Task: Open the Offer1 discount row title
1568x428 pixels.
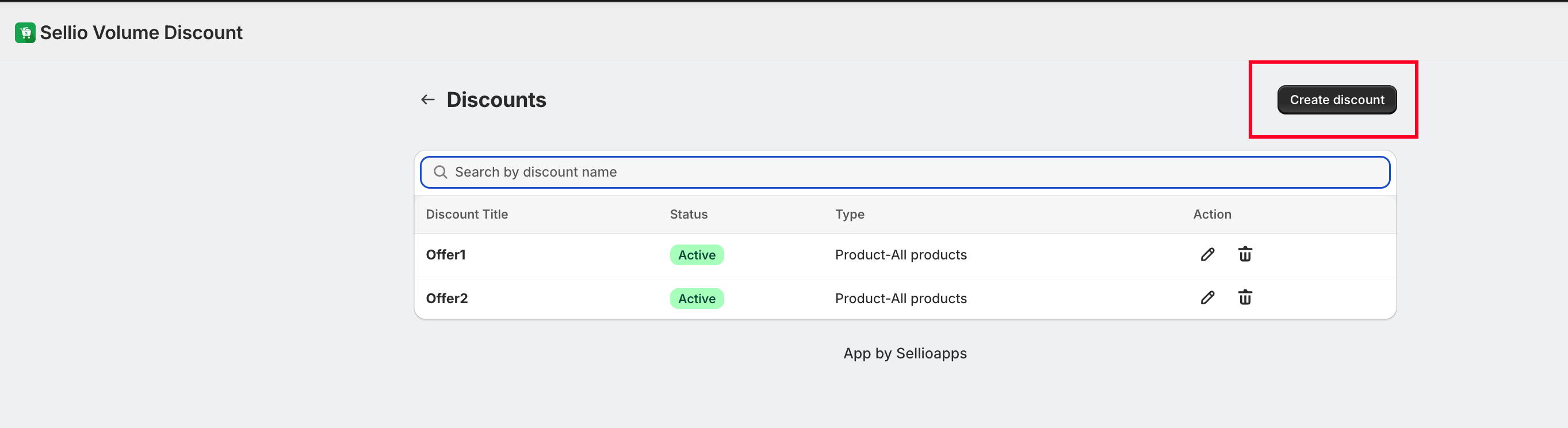Action: click(x=446, y=254)
